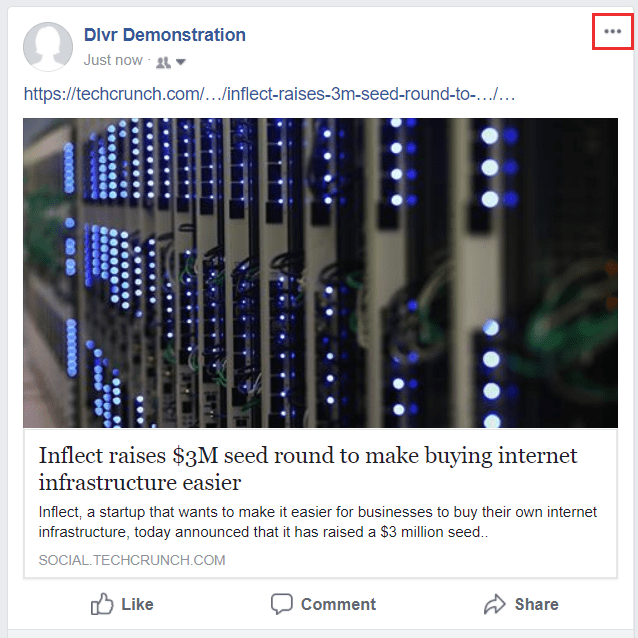638x638 pixels.
Task: Click the thumbs-up Like icon
Action: (101, 603)
